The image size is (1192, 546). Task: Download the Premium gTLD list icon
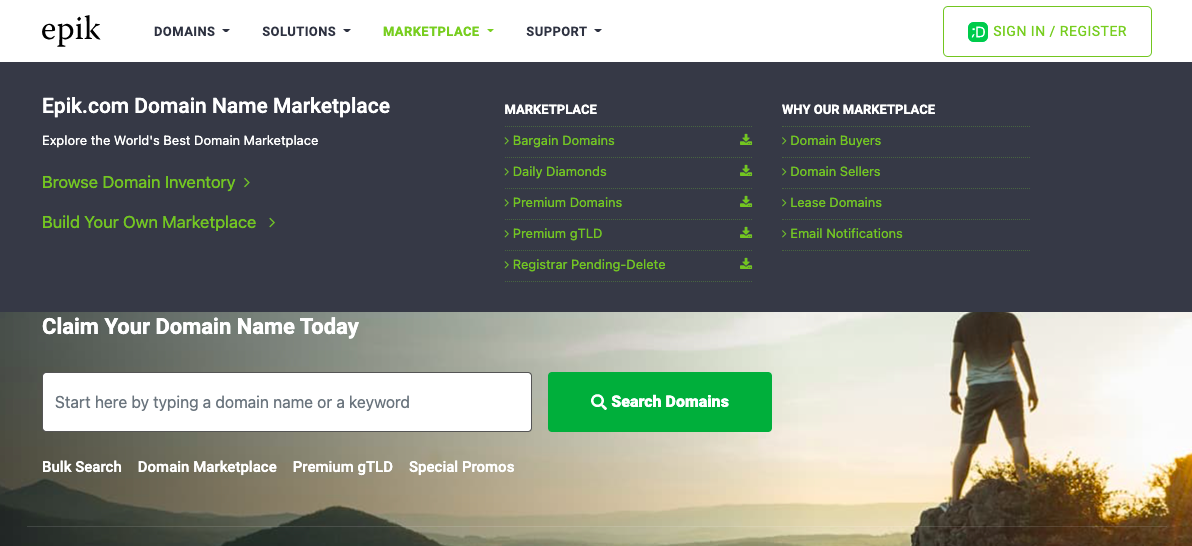(746, 233)
